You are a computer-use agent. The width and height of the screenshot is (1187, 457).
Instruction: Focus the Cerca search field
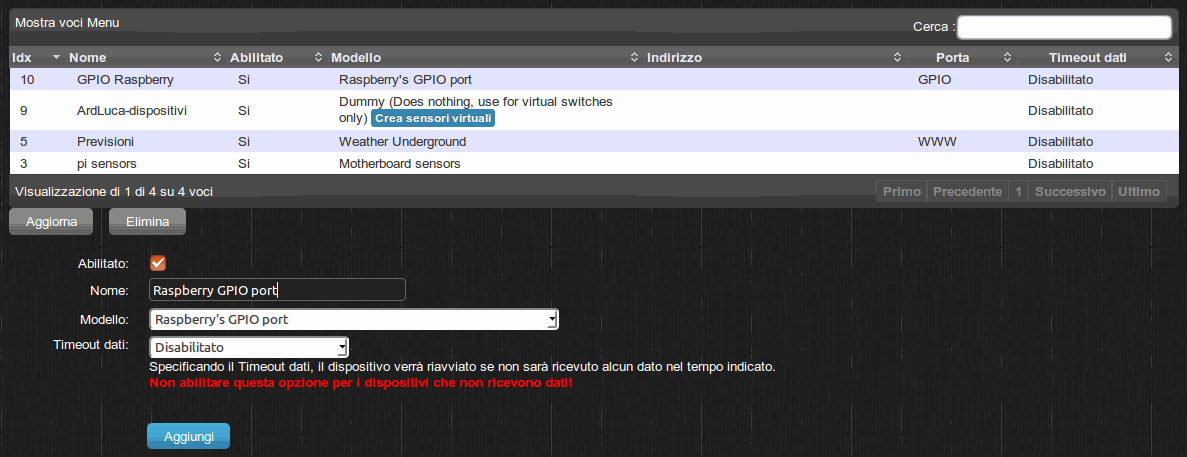pyautogui.click(x=1064, y=26)
